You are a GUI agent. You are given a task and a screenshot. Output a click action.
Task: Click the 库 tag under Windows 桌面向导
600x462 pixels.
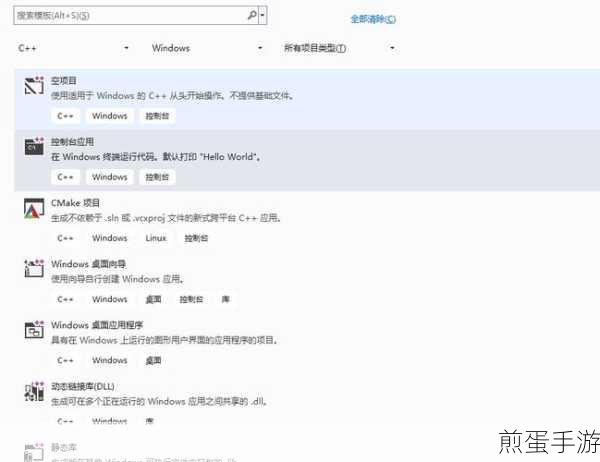pyautogui.click(x=226, y=299)
